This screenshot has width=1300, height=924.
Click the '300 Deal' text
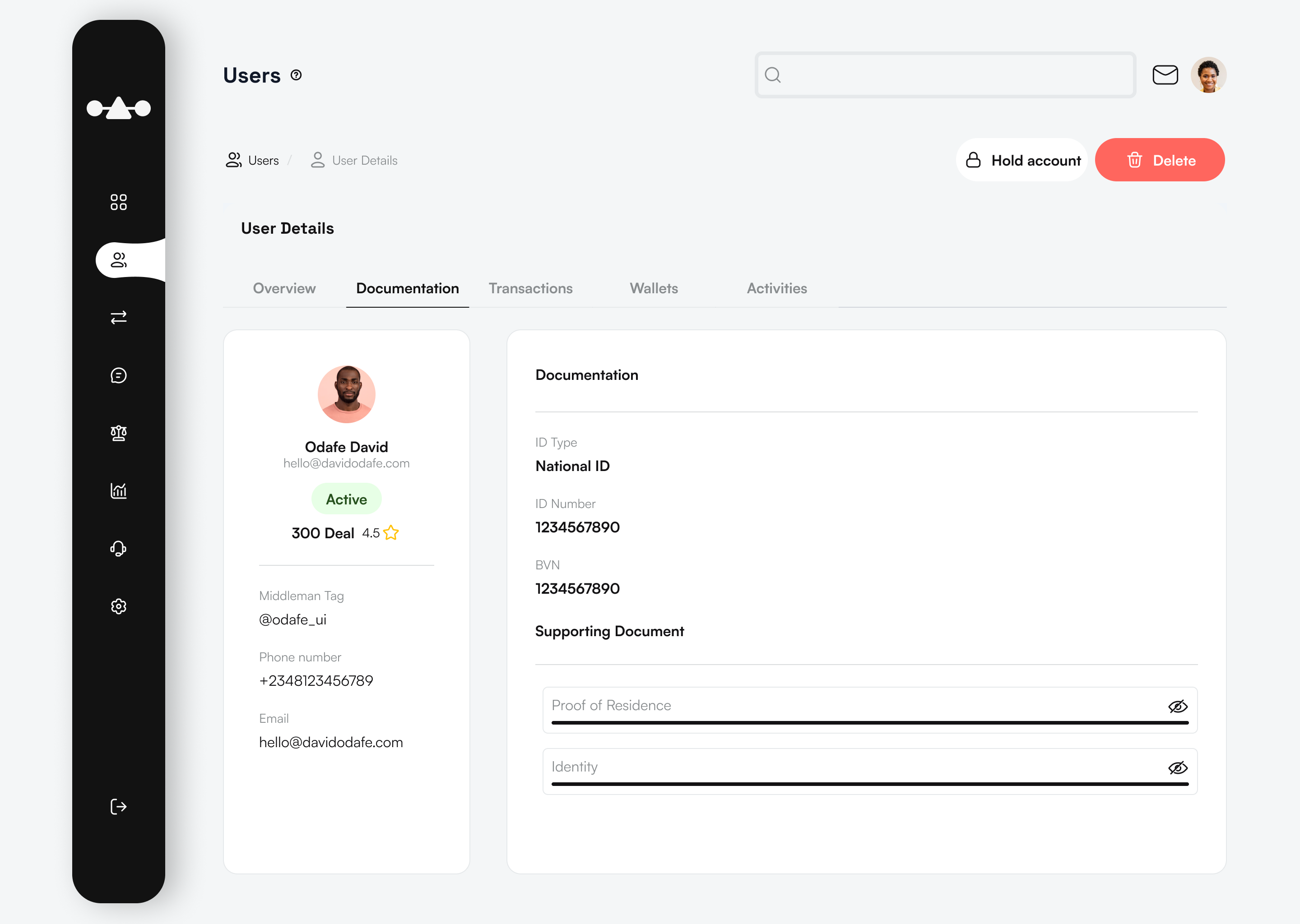coord(323,533)
